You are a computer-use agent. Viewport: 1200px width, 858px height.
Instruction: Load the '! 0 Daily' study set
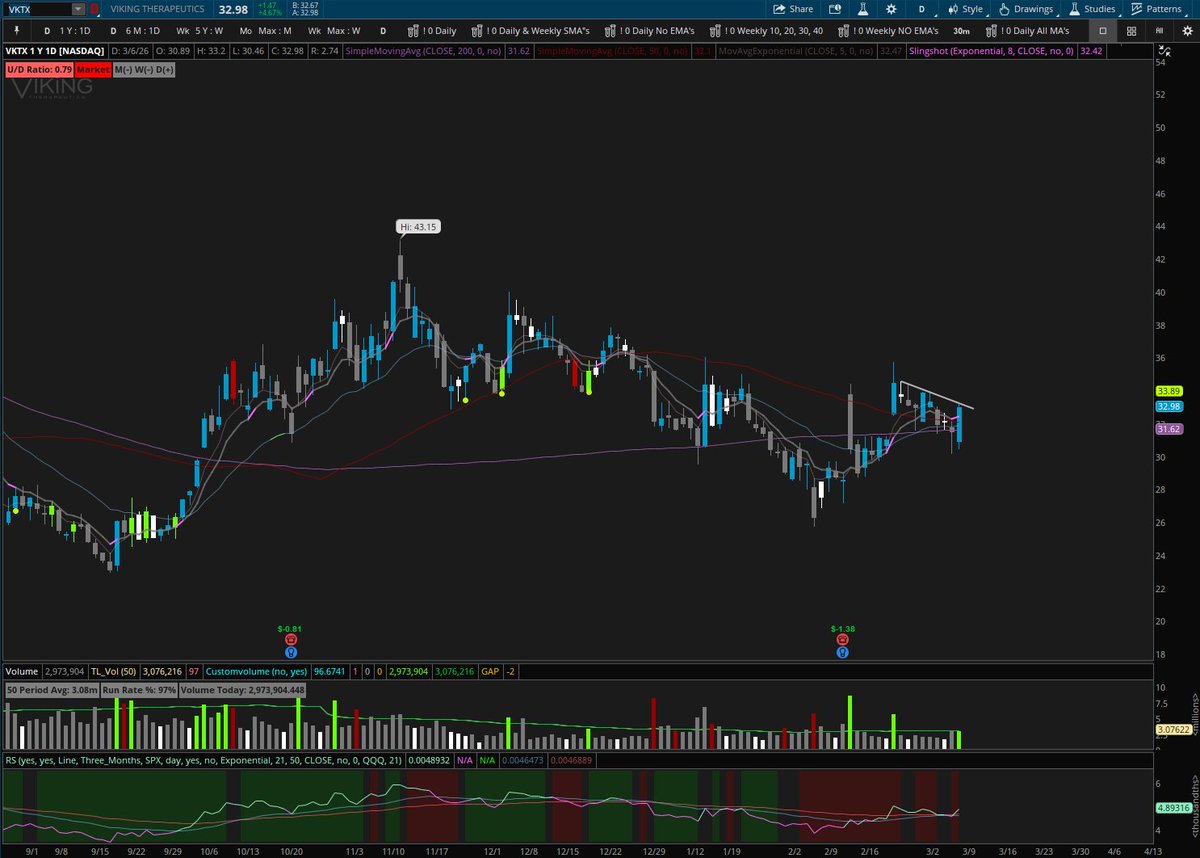(430, 31)
